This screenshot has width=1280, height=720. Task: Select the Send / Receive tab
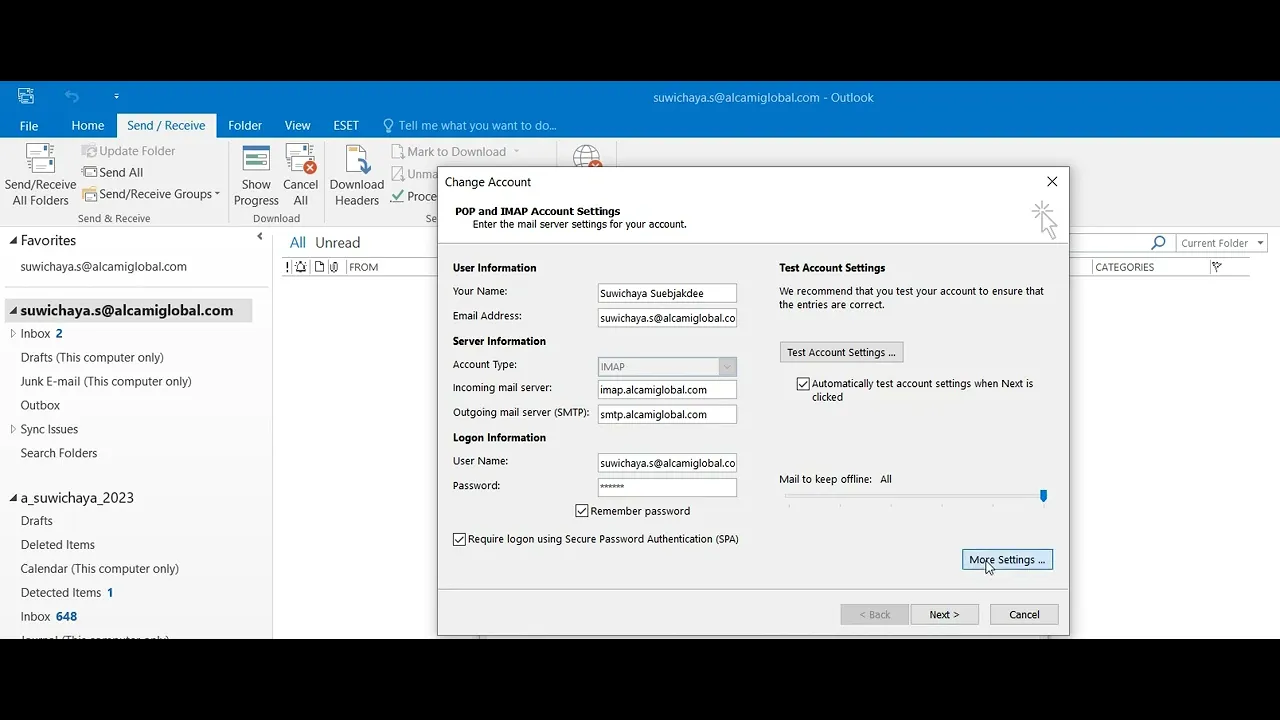pos(166,125)
